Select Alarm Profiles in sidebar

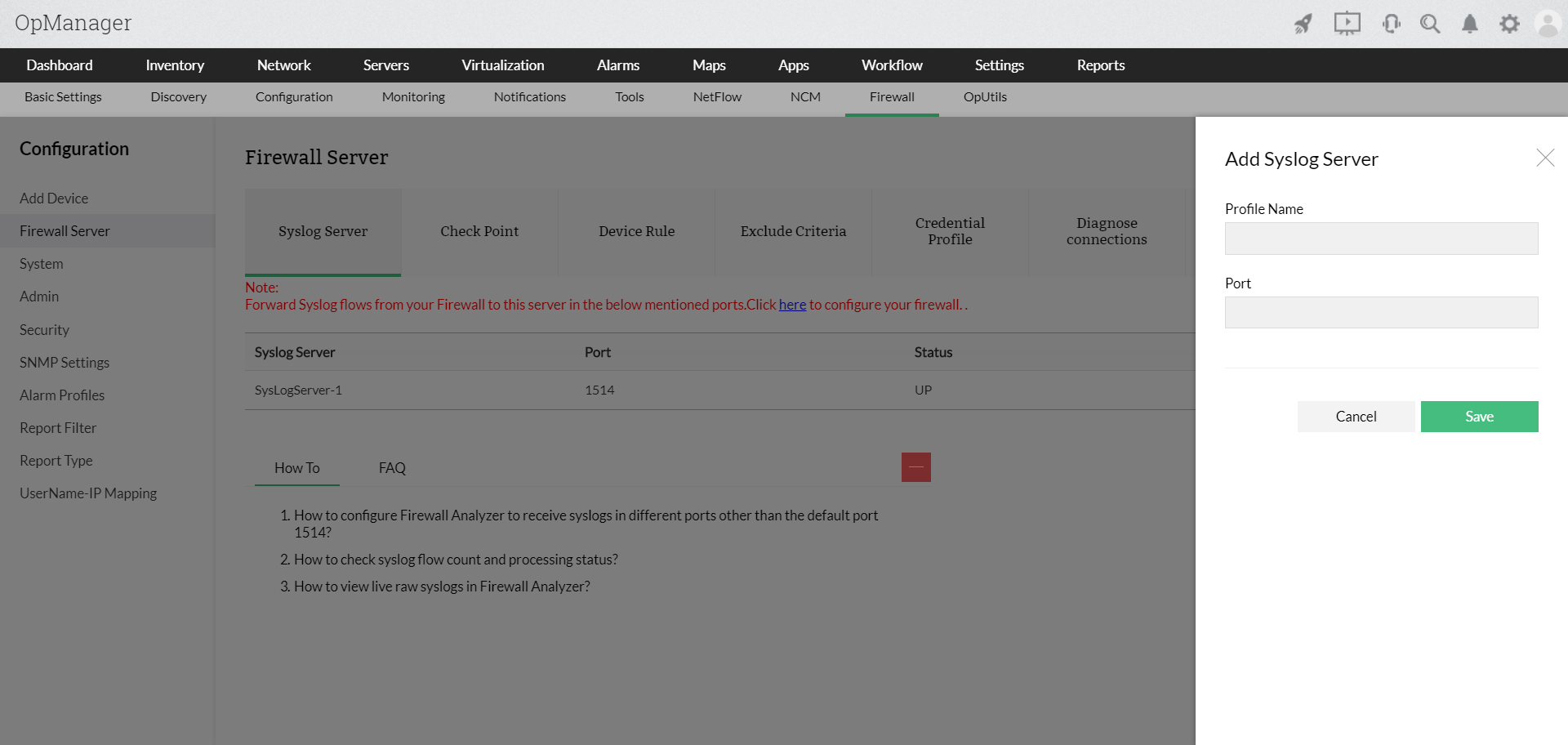pyautogui.click(x=62, y=395)
